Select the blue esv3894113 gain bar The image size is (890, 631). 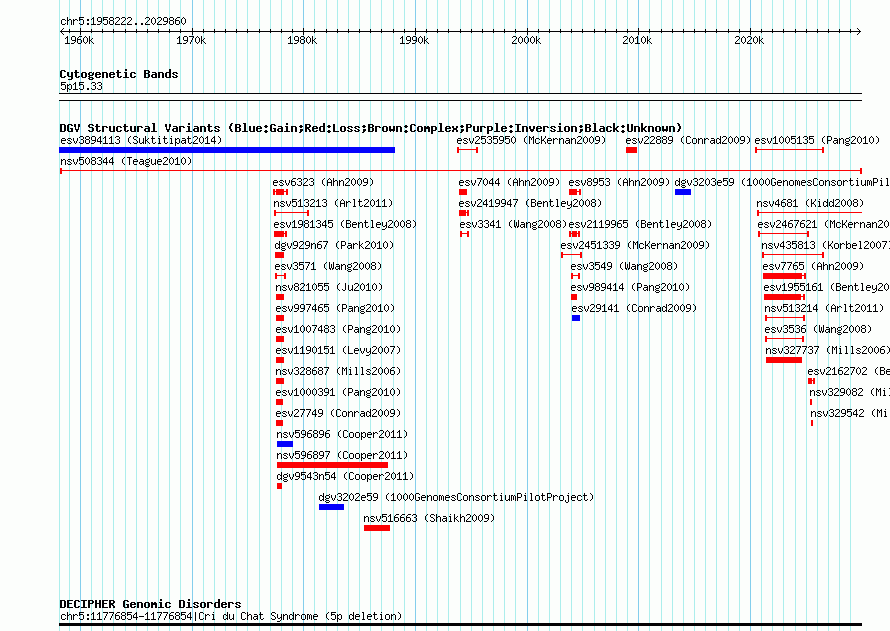click(227, 150)
